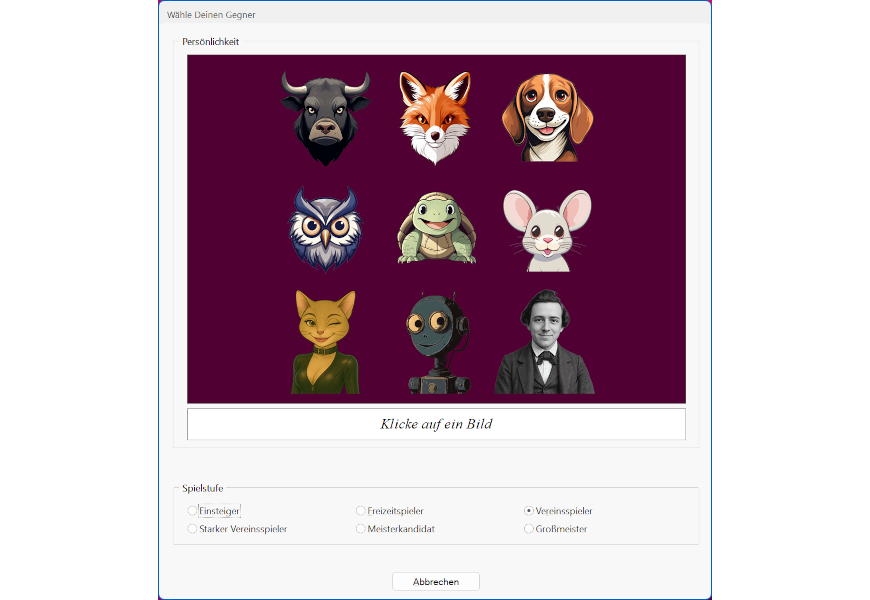The image size is (870, 600).
Task: Switch difficulty to Meisterkandidat
Action: click(360, 529)
